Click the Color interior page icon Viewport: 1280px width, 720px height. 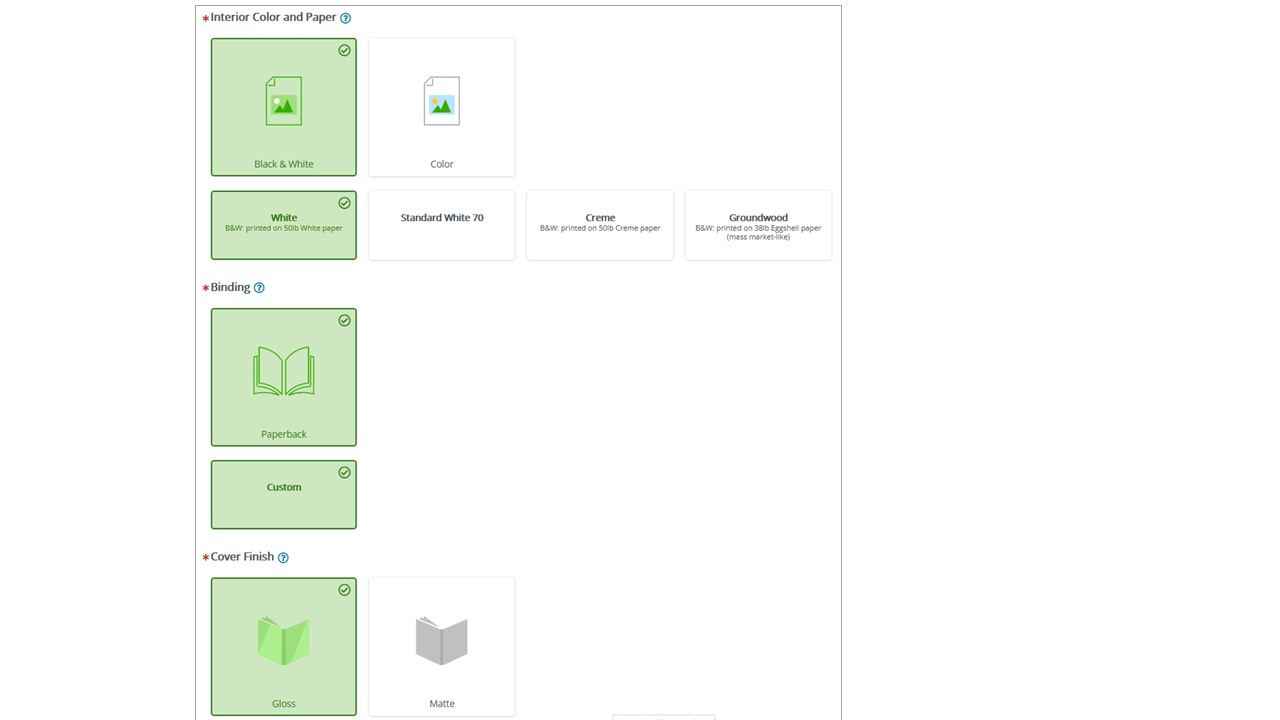pyautogui.click(x=441, y=102)
